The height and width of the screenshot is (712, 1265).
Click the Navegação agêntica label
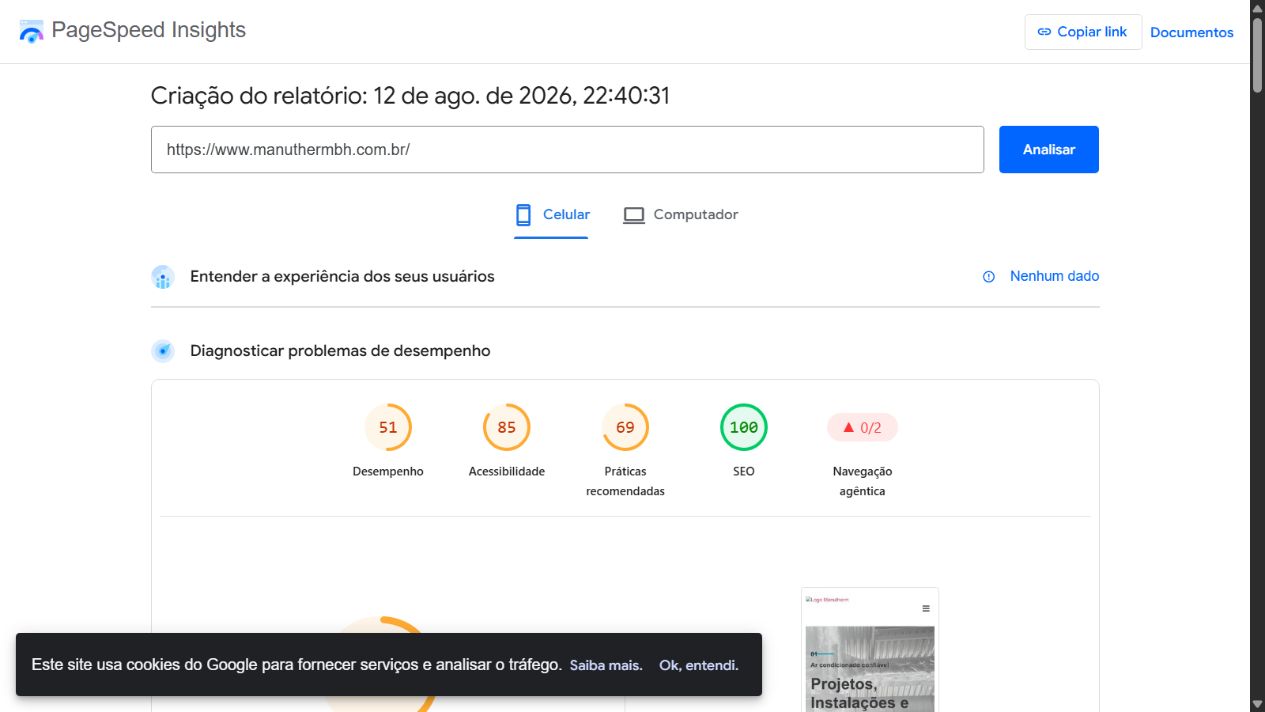tap(862, 481)
